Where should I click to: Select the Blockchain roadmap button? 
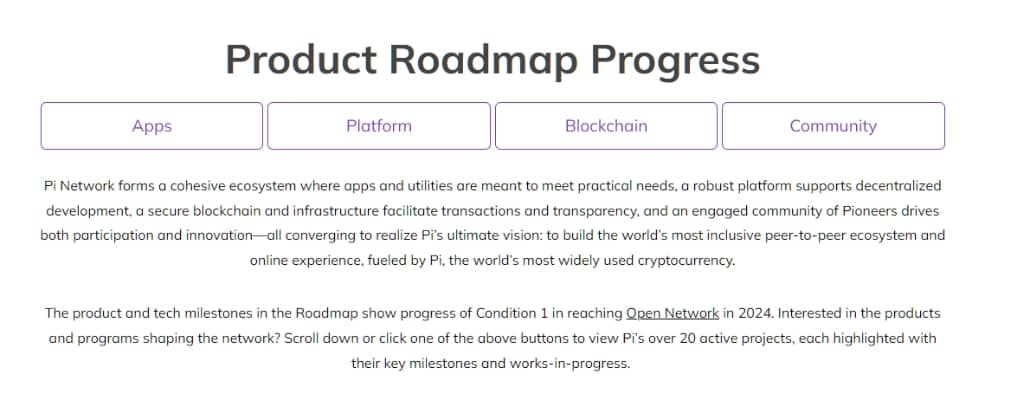[x=606, y=126]
